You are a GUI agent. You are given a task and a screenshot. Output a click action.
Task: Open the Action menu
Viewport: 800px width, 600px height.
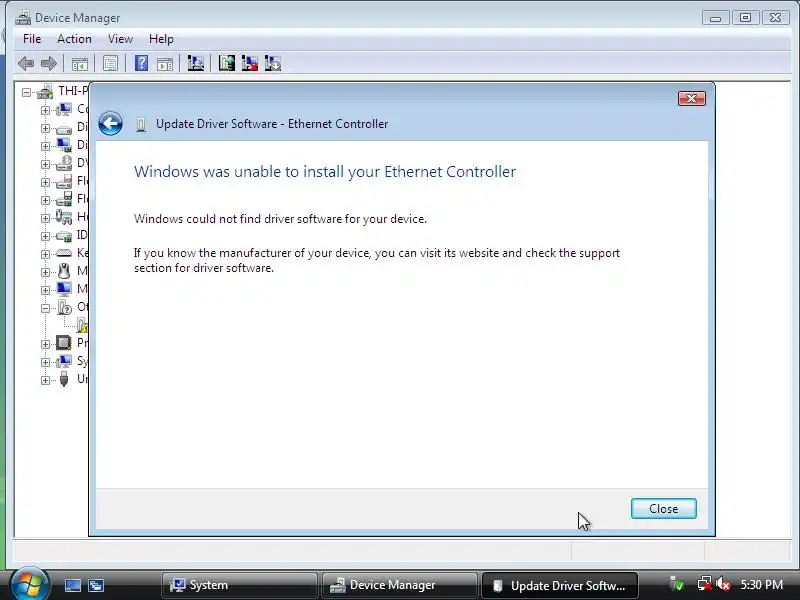(x=74, y=39)
